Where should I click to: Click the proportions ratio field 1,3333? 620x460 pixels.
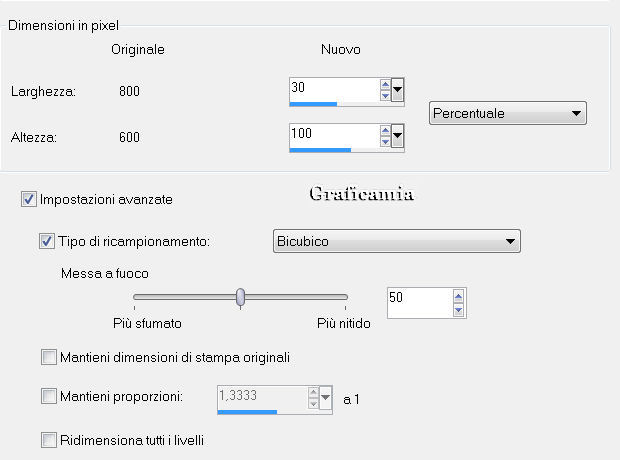click(260, 397)
